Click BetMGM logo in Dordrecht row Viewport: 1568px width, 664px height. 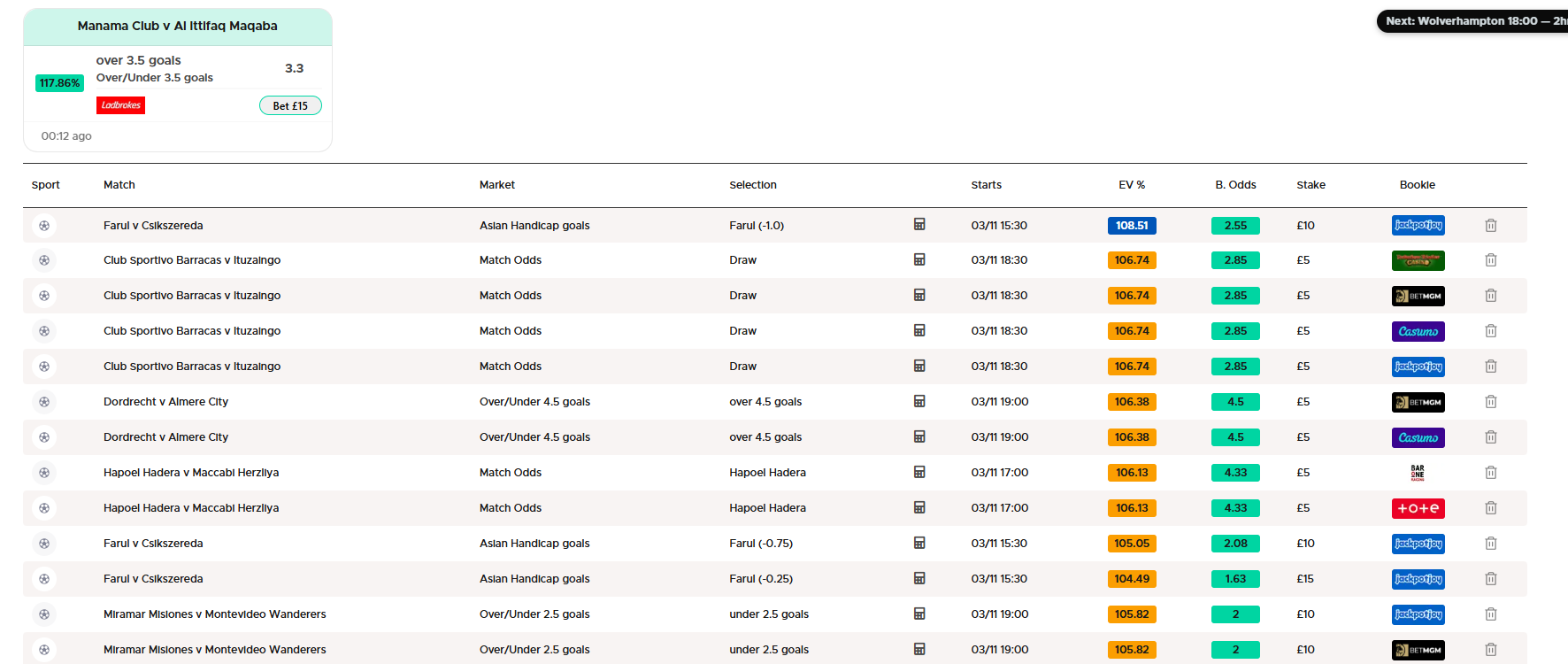tap(1418, 402)
